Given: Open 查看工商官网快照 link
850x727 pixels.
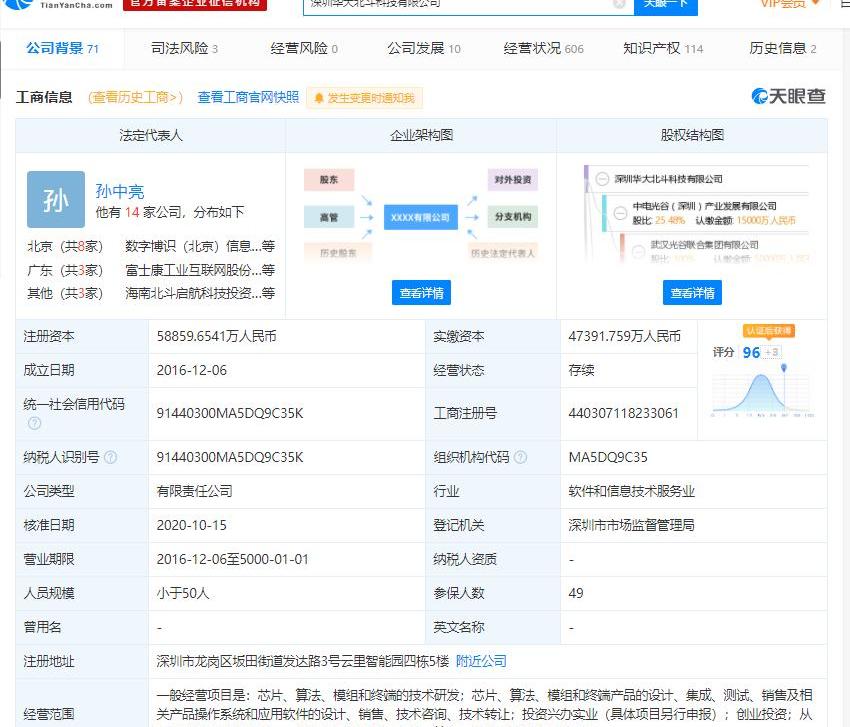Looking at the screenshot, I should coord(248,97).
